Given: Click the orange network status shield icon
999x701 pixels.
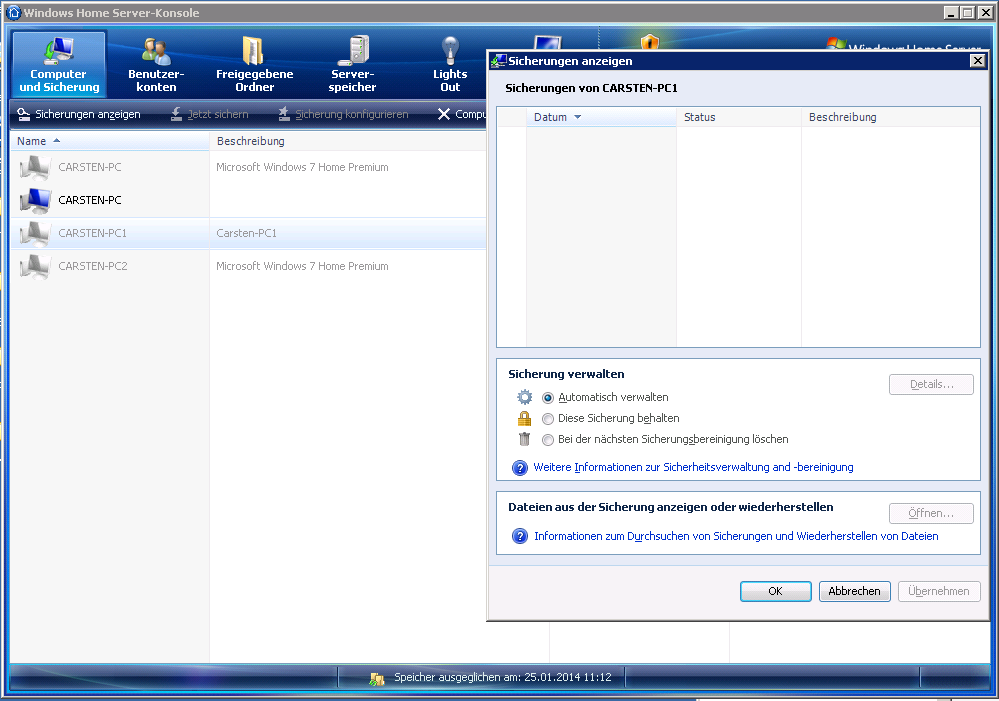Looking at the screenshot, I should [649, 42].
